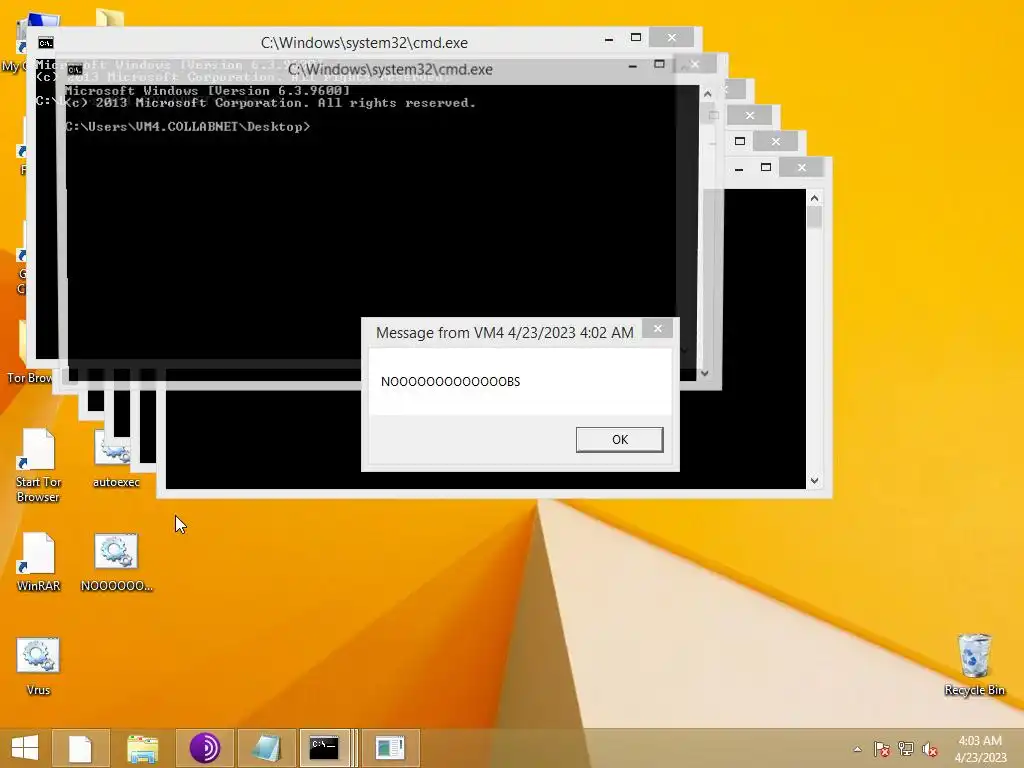Minimize the frontmost cmd window
Viewport: 1024px width, 768px height.
click(739, 168)
